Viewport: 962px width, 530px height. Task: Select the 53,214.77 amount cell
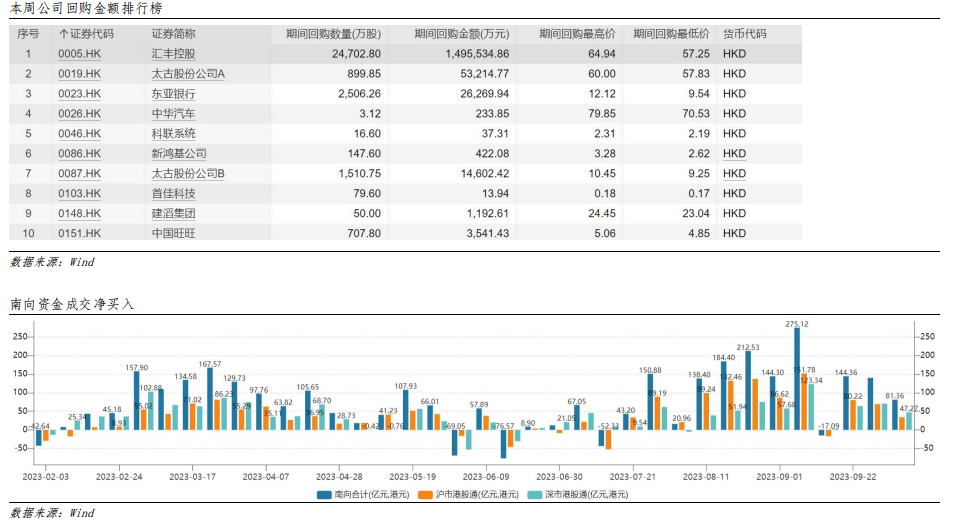(x=485, y=74)
